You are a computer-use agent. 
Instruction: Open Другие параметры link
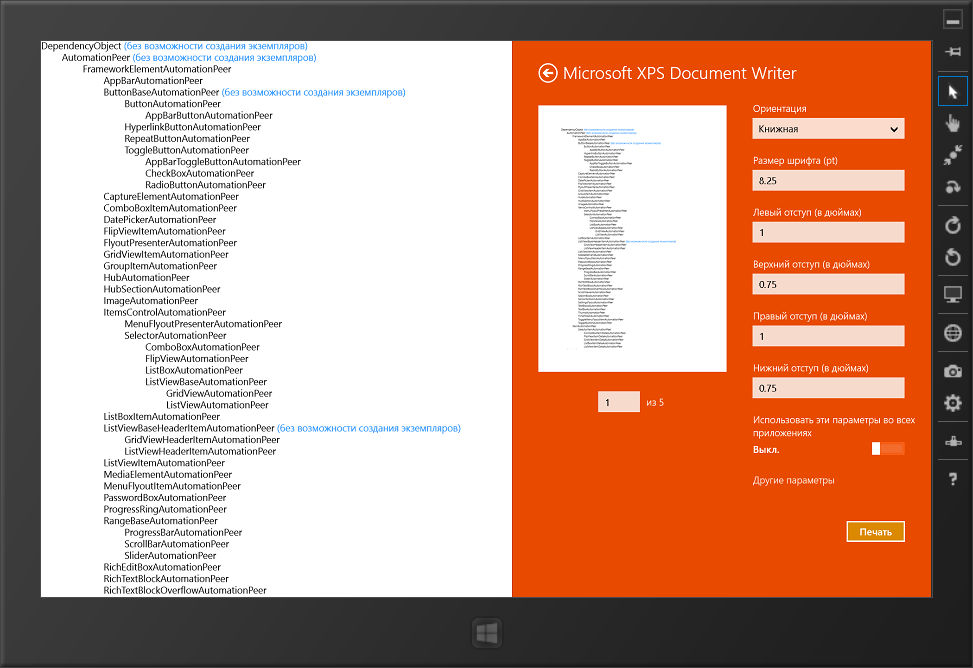coord(794,481)
